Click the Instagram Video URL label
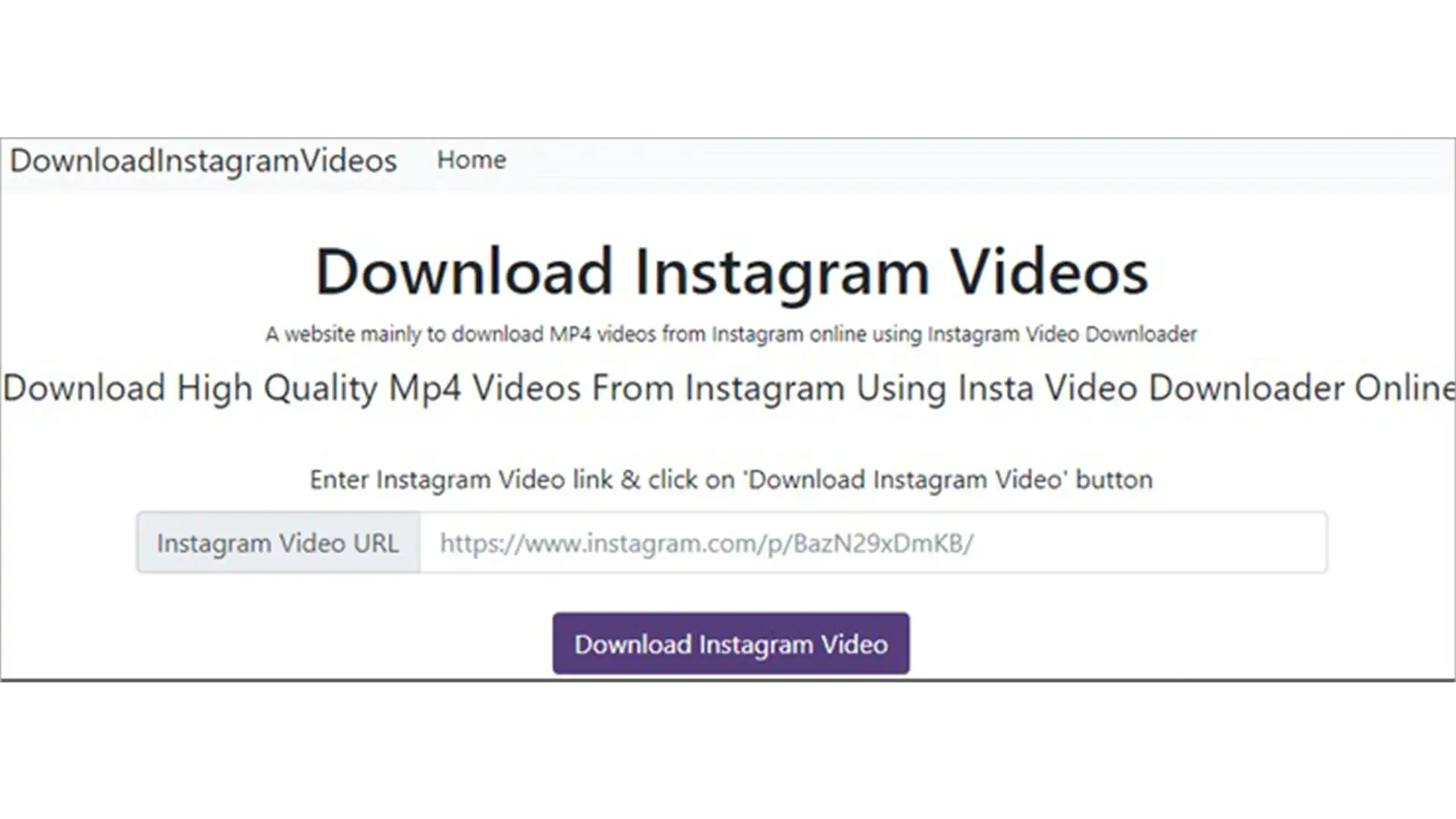 click(x=278, y=542)
